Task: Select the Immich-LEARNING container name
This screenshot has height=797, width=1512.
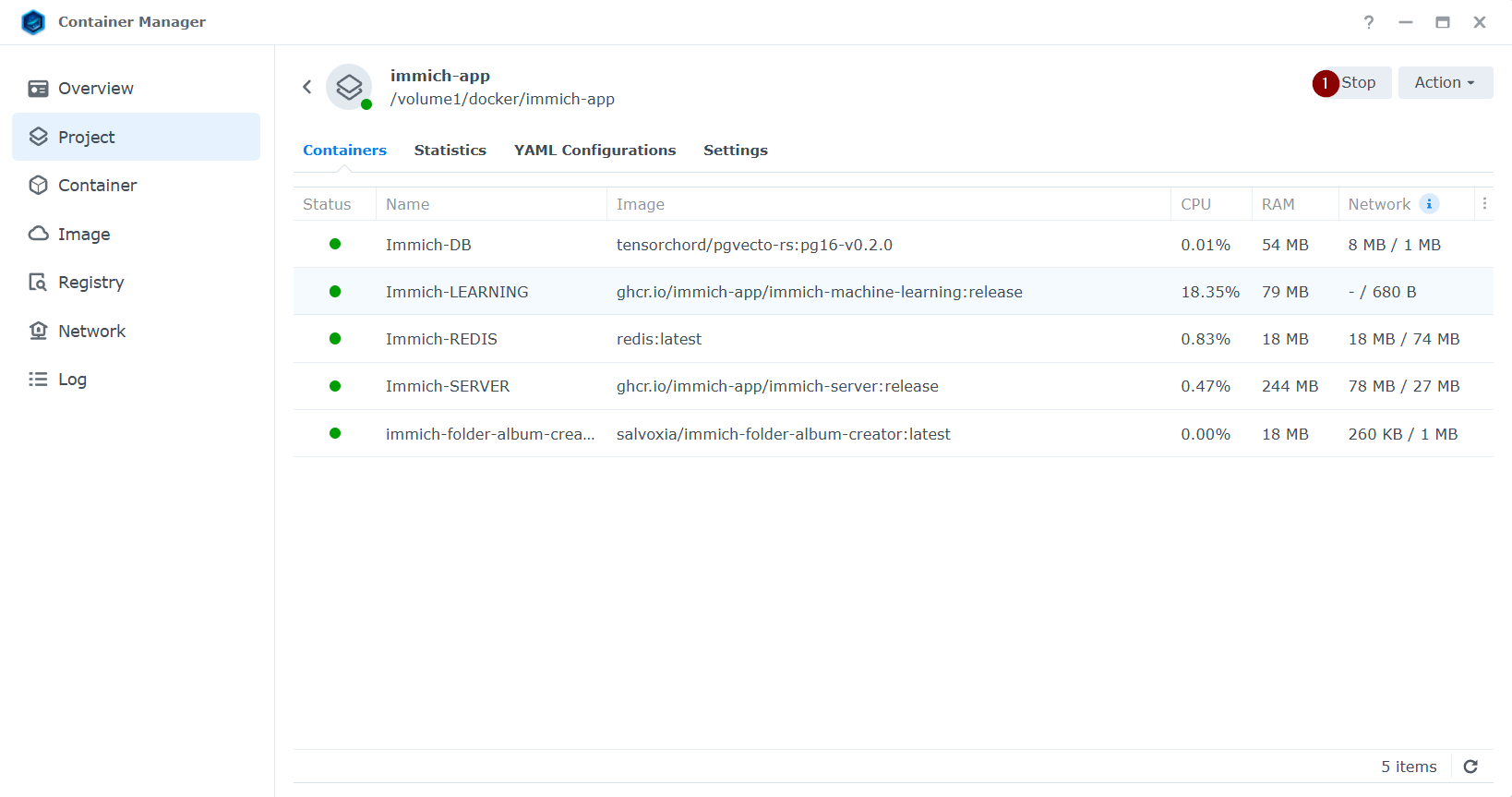Action: click(457, 292)
